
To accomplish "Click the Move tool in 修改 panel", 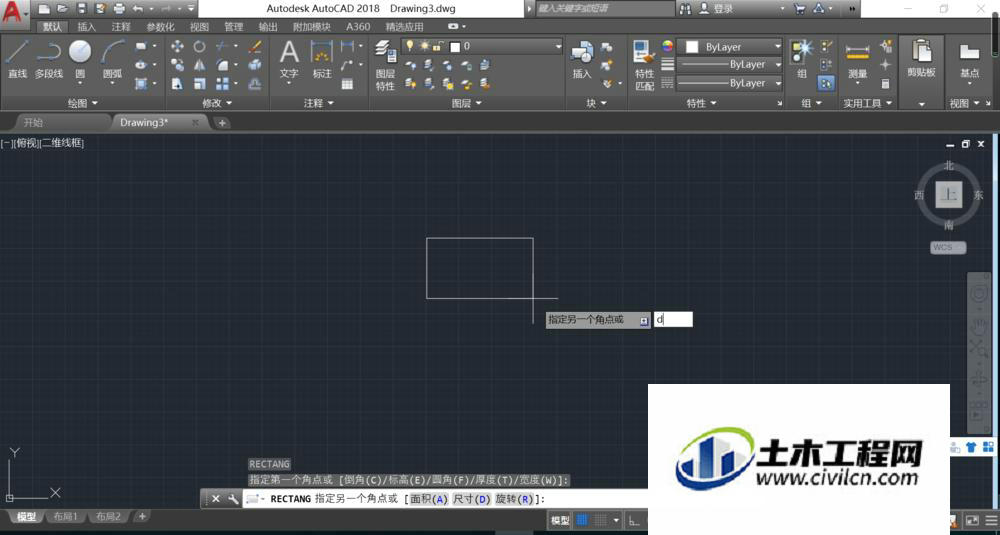I will [177, 46].
